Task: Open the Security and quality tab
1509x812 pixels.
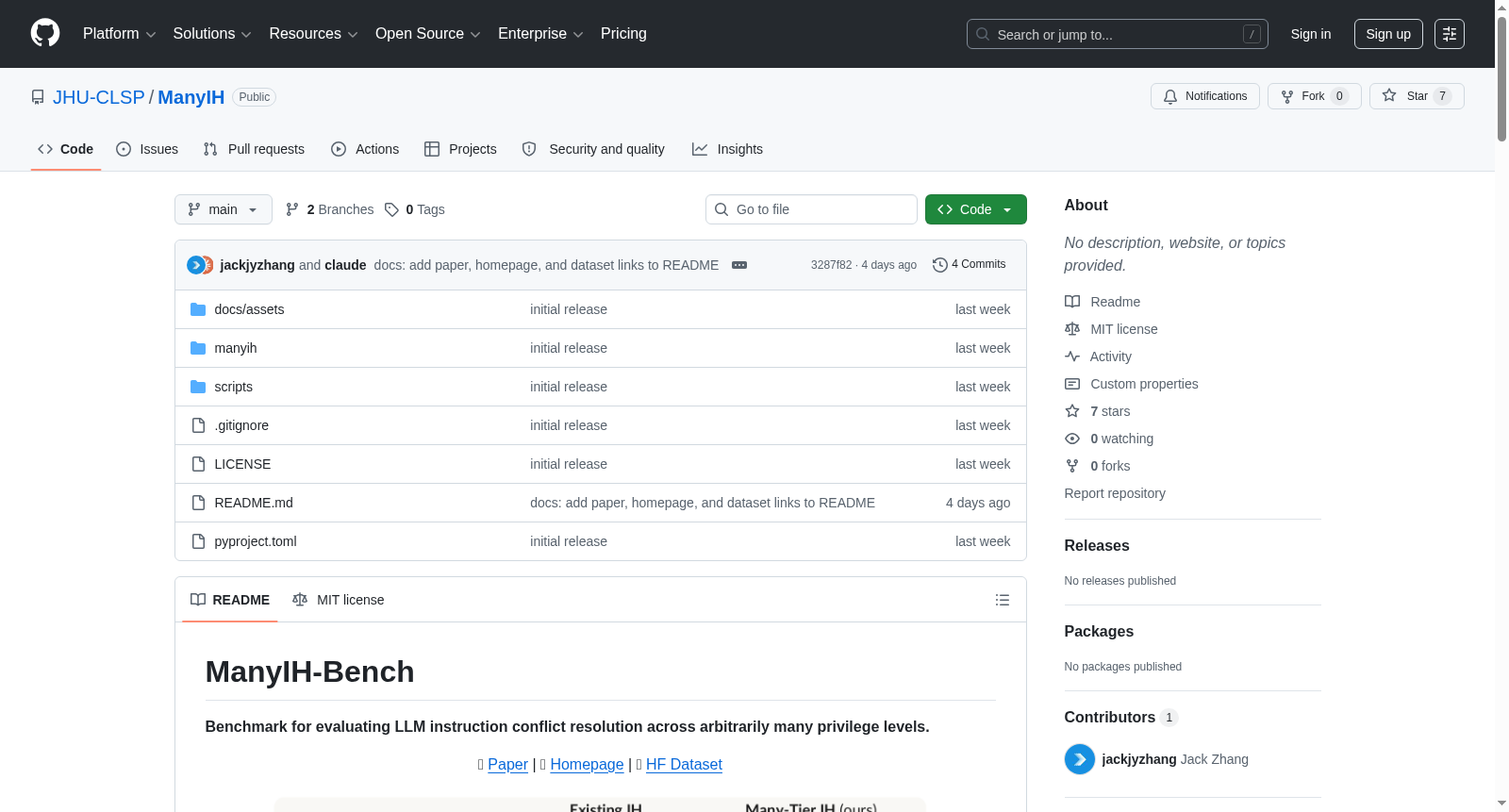Action: 593,149
